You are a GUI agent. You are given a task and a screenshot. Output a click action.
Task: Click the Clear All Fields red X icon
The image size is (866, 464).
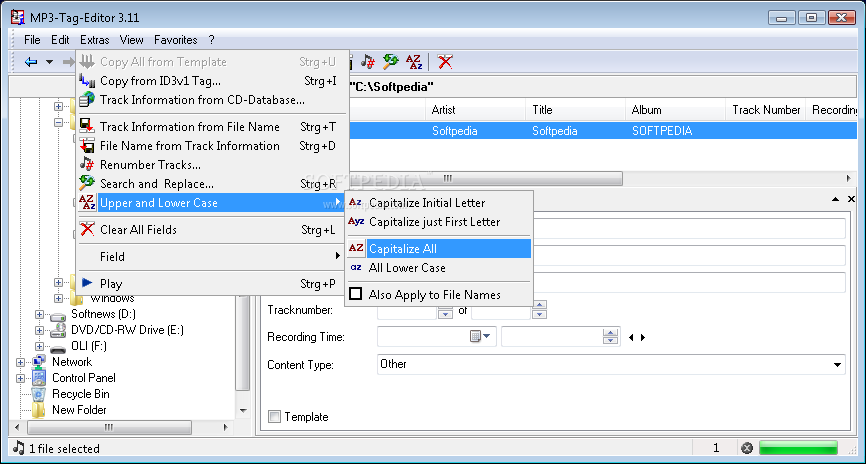click(x=87, y=229)
